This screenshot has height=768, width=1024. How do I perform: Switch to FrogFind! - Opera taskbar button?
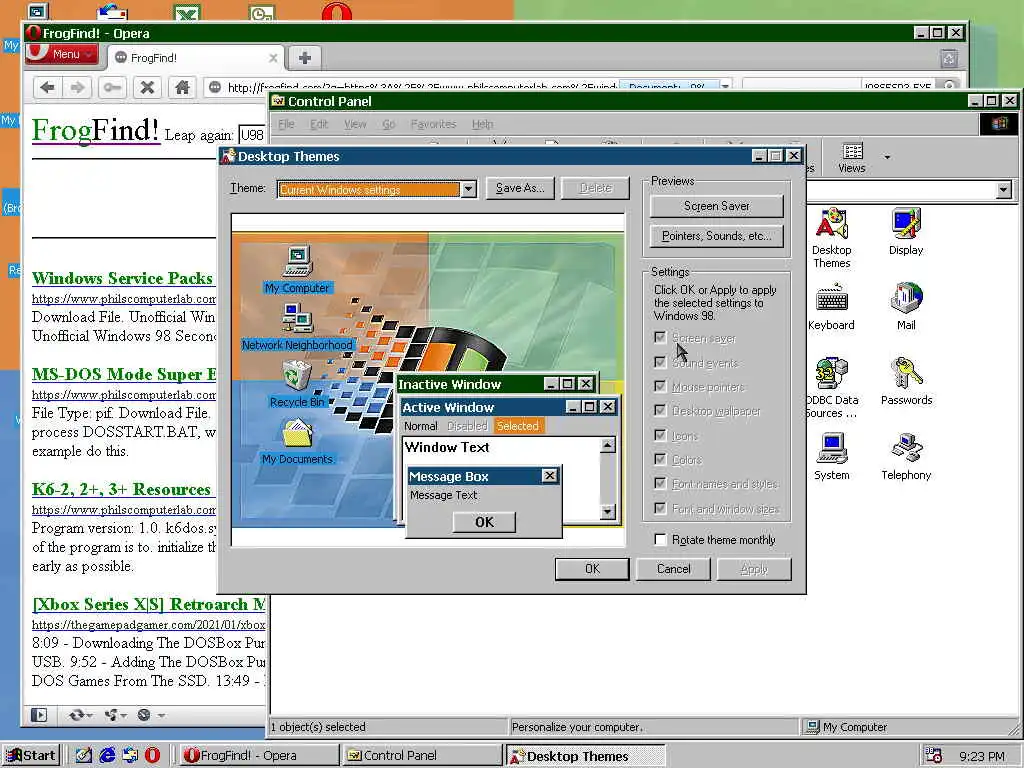pos(257,756)
